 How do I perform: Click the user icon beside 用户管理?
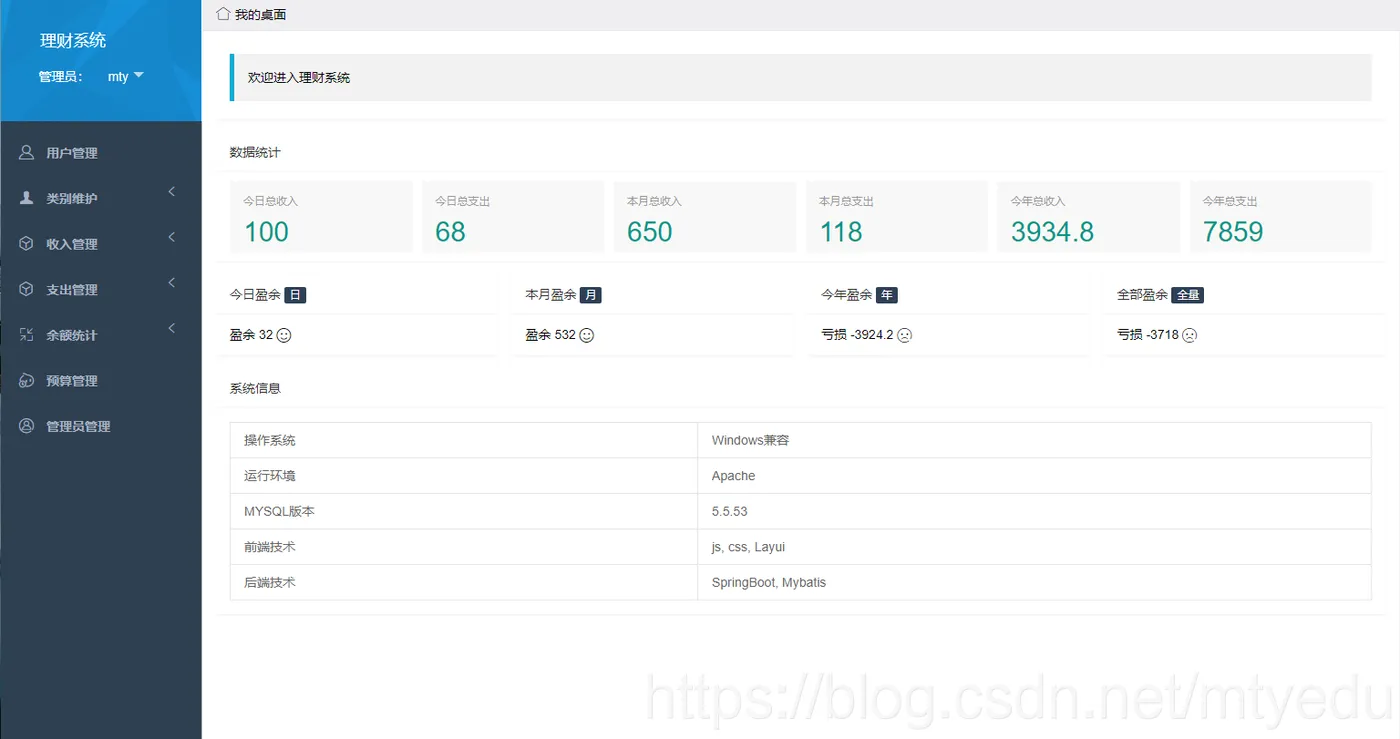27,153
